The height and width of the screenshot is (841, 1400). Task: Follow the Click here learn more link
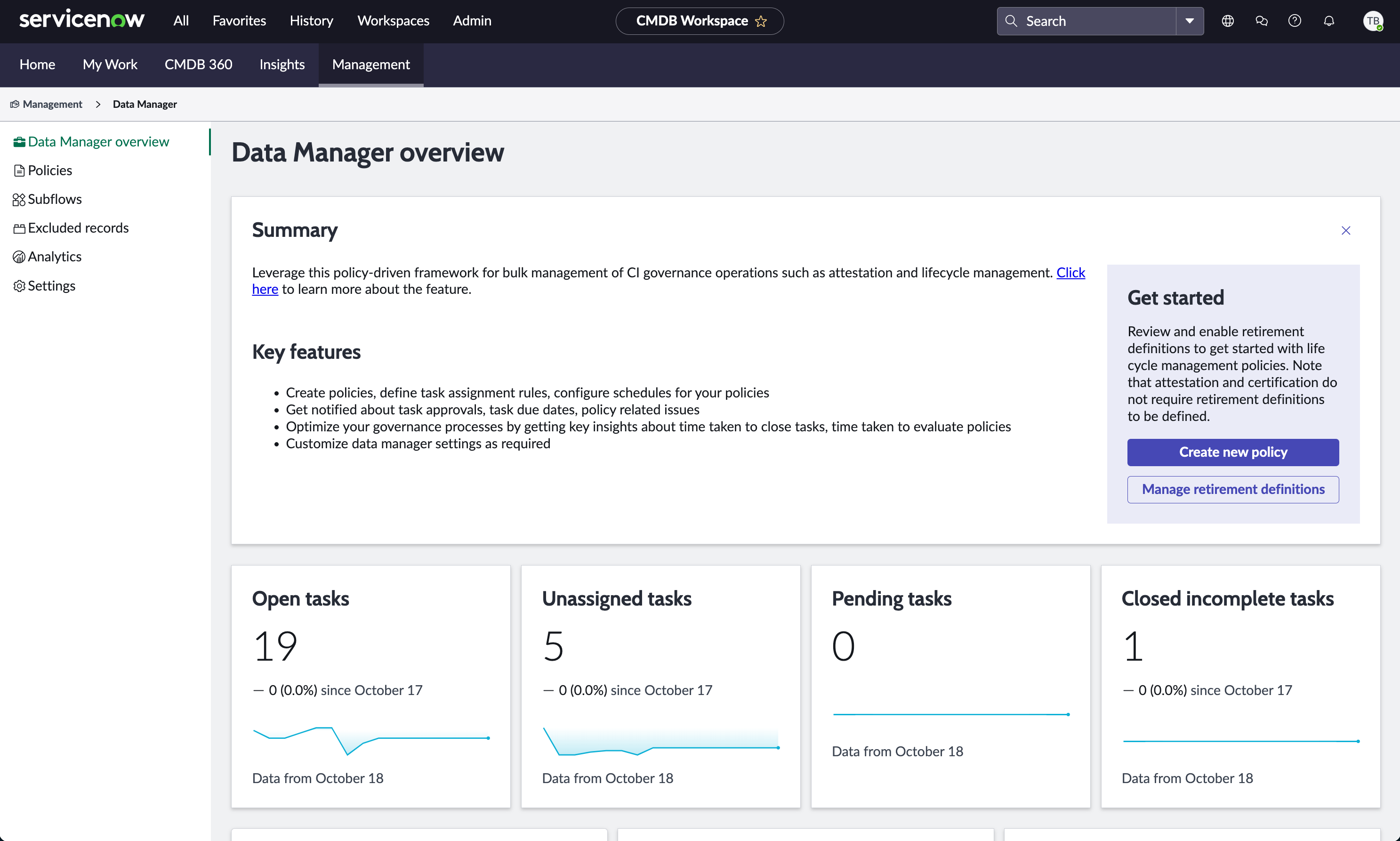click(1070, 273)
